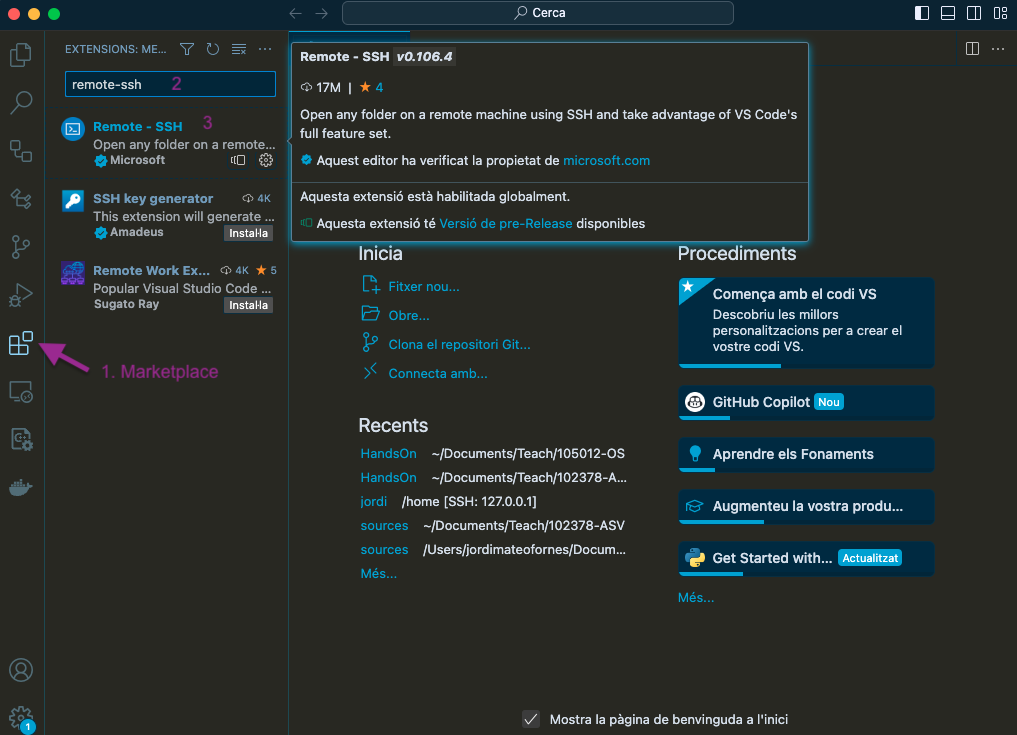Open recent sources in Teach/102378-ASV
Screen dimensions: 1017x735
pyautogui.click(x=385, y=525)
